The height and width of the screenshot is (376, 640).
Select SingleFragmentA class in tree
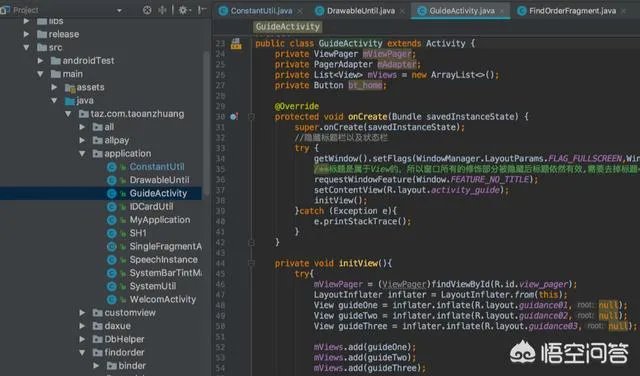point(165,246)
